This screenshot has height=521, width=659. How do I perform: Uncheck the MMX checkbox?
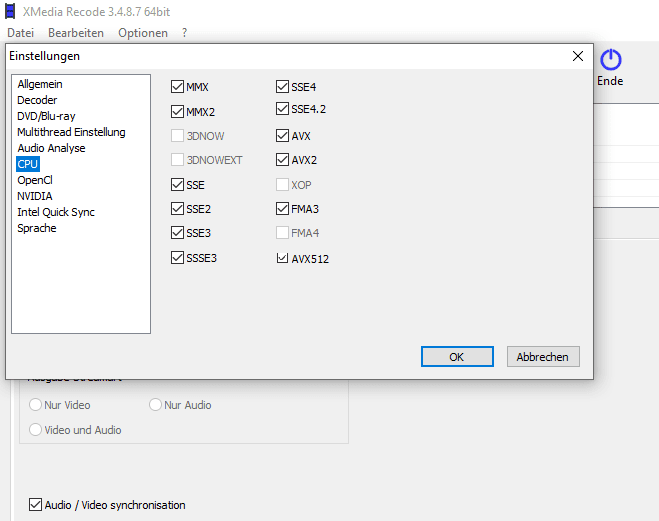(177, 87)
